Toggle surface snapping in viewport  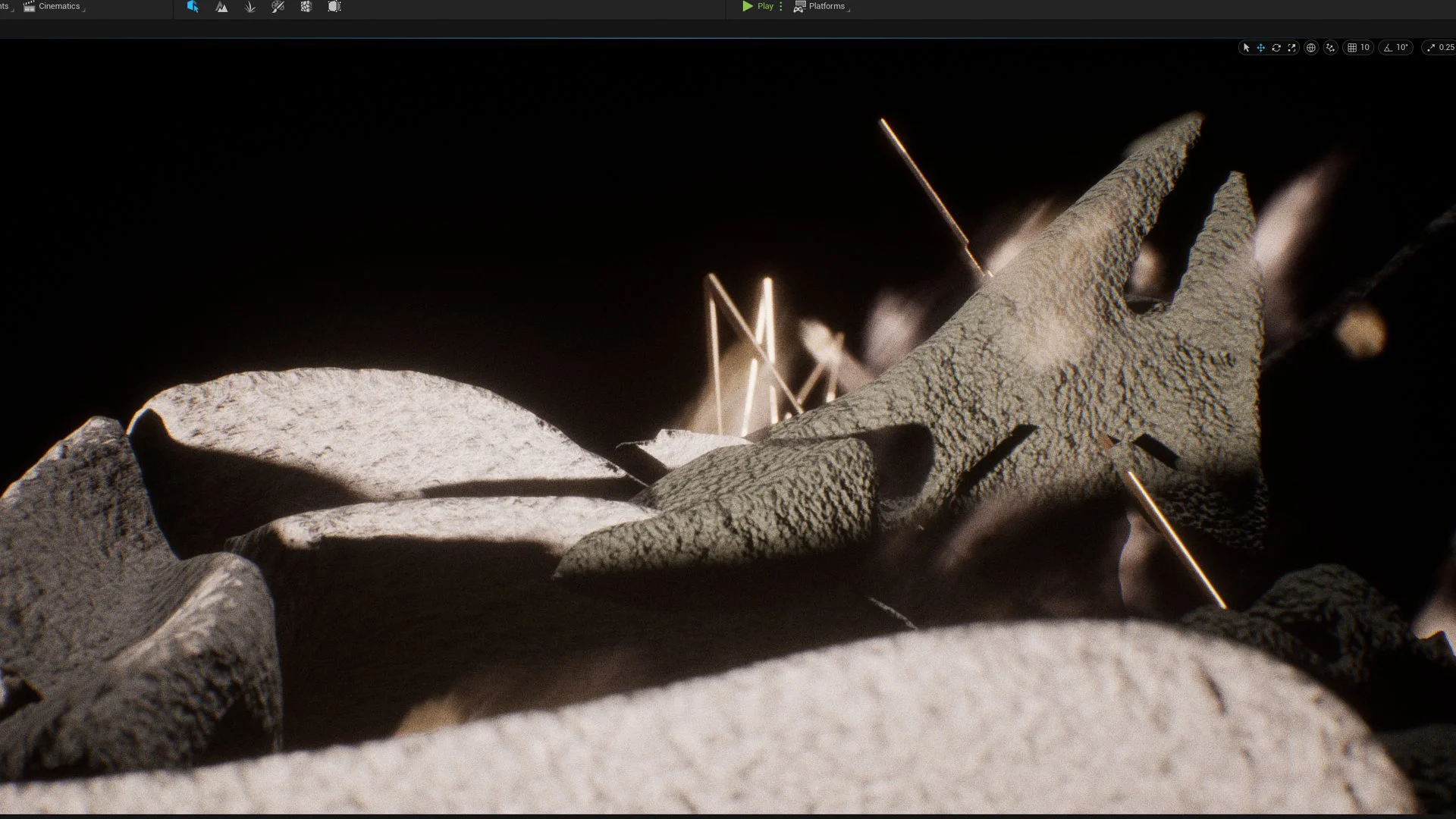click(x=1331, y=48)
